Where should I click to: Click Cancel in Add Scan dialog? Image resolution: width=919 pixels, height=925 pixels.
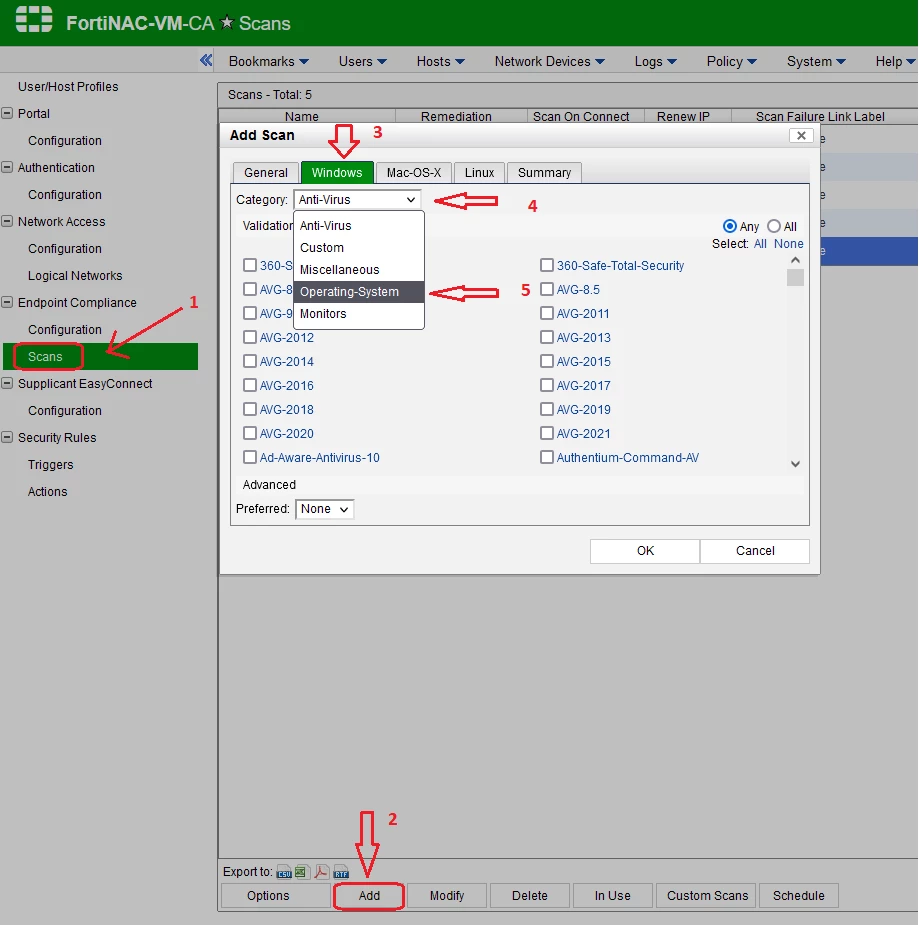(x=755, y=551)
